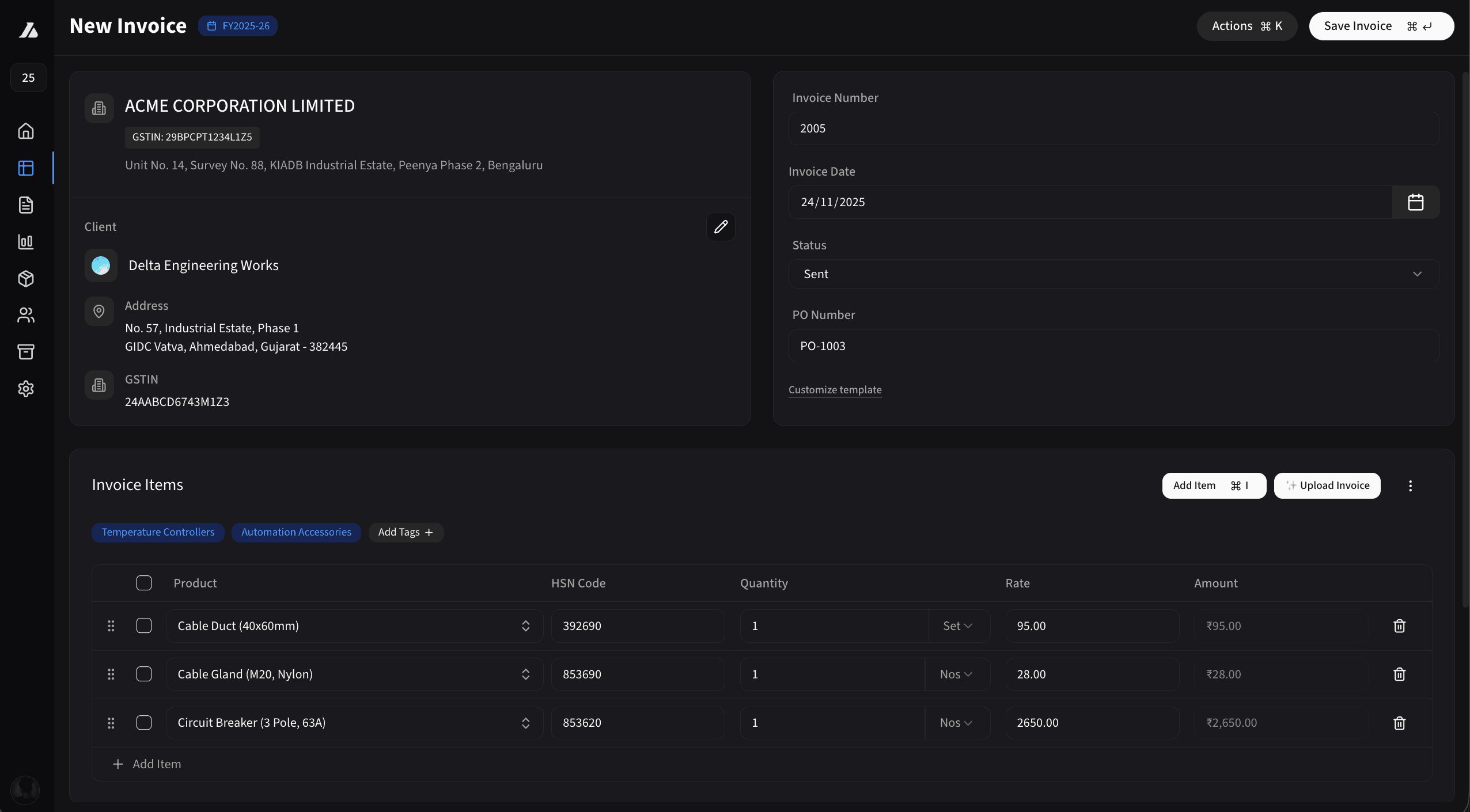Select all items via header checkbox
Screen dimensions: 1470x812
click(143, 583)
